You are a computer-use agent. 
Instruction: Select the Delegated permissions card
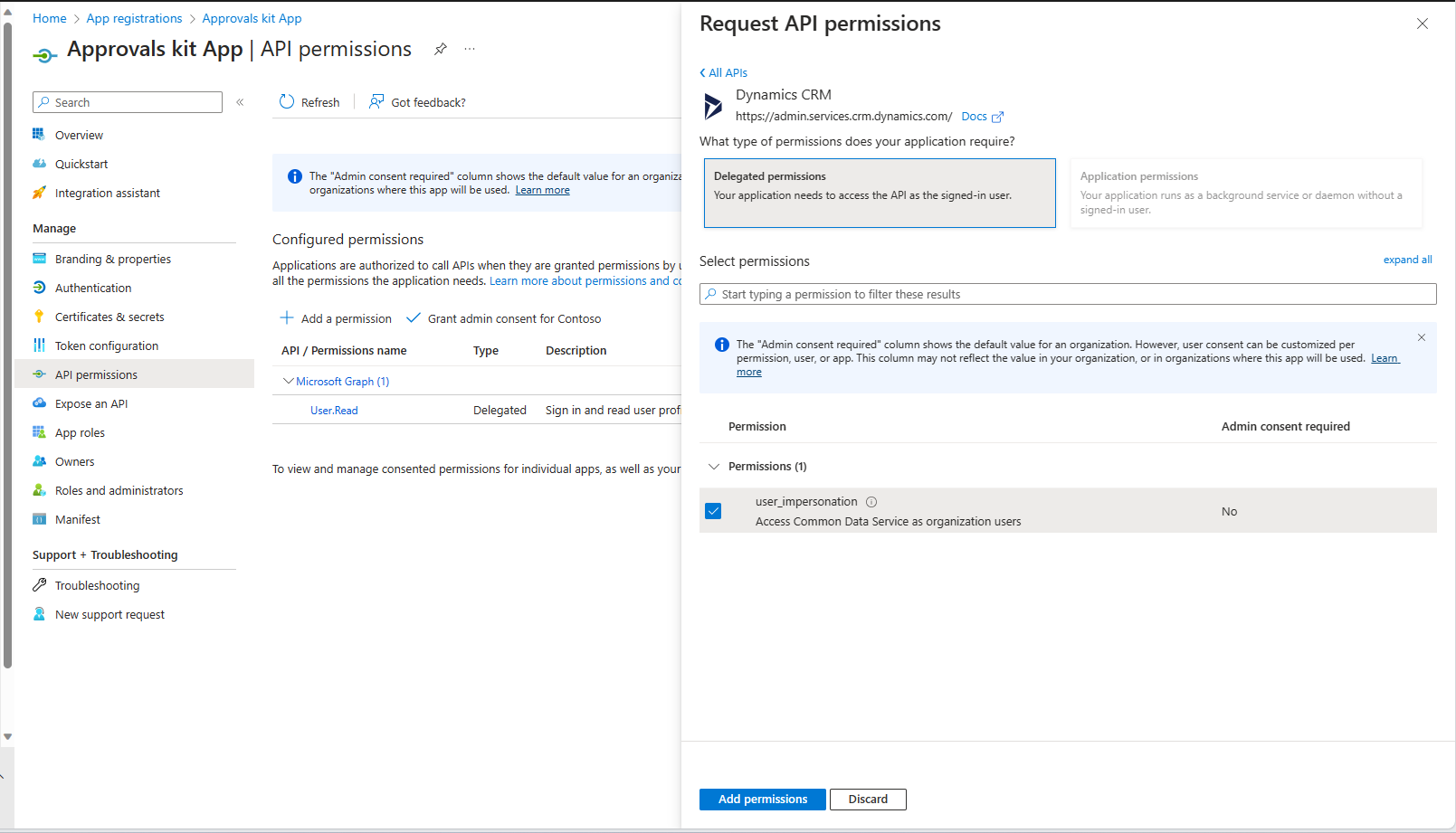880,193
